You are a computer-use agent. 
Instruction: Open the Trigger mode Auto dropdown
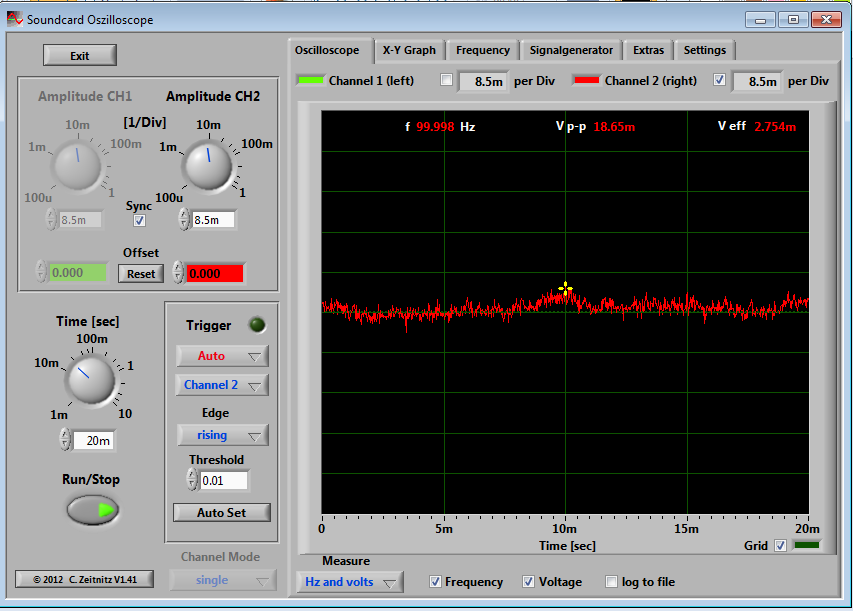click(222, 356)
